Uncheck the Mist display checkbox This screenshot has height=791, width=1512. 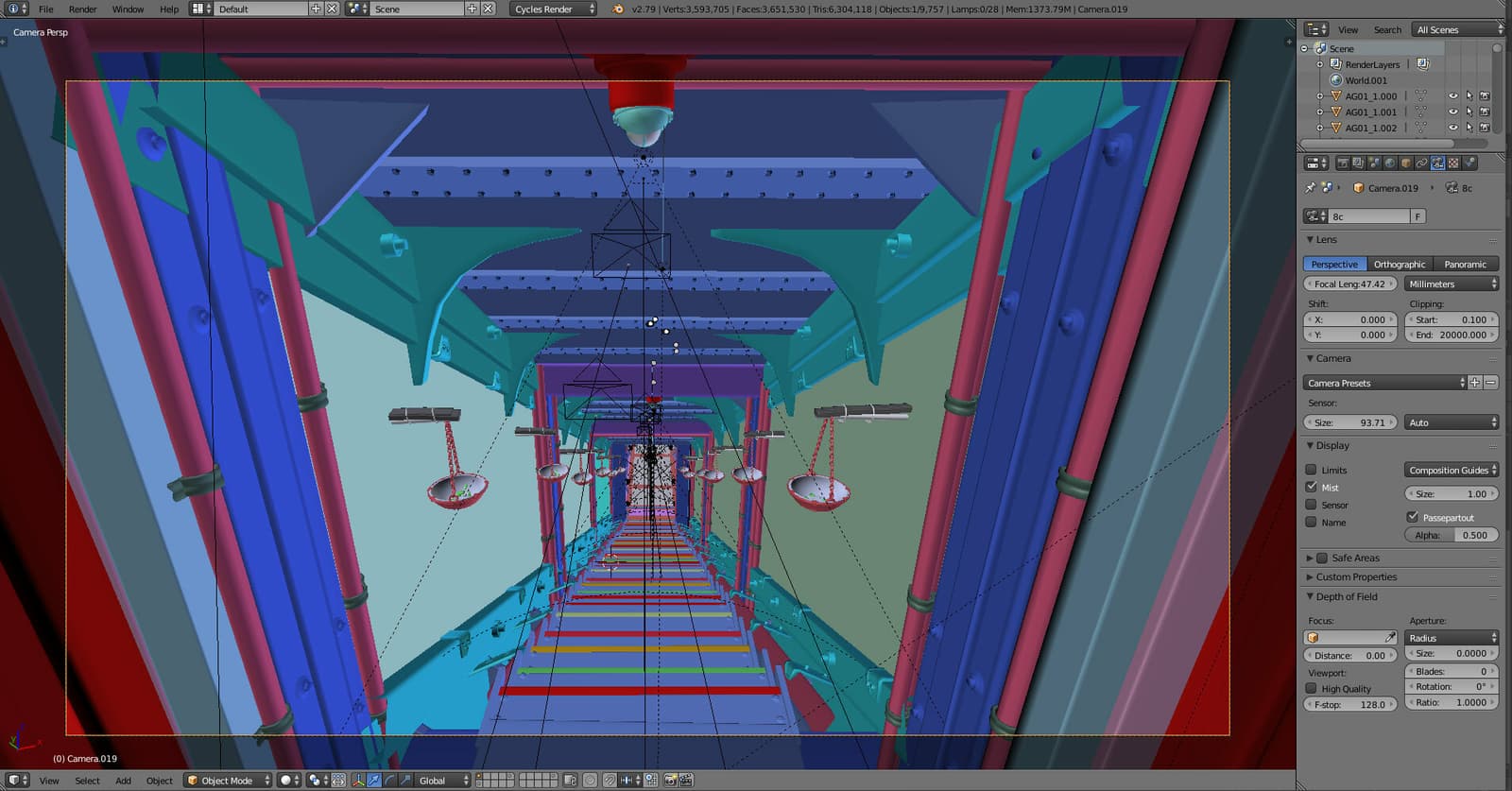pos(1311,487)
